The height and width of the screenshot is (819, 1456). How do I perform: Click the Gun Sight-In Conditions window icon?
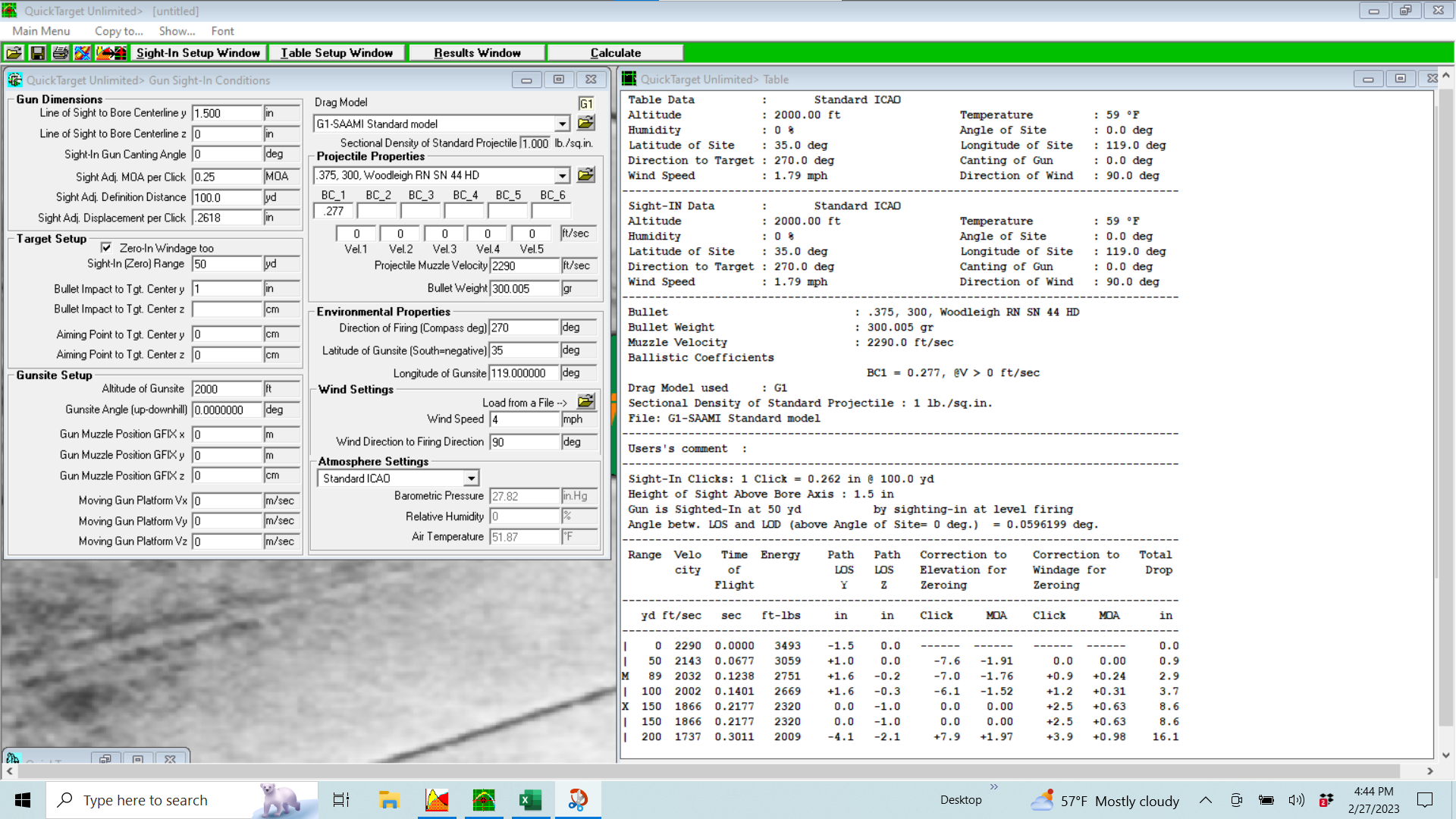coord(14,80)
